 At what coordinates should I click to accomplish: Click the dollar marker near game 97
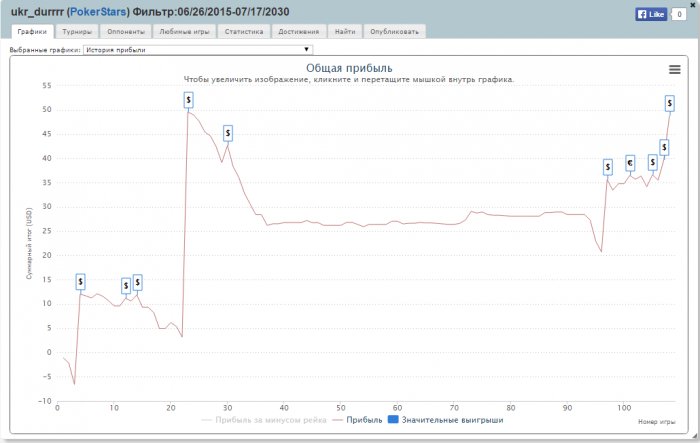(x=608, y=167)
